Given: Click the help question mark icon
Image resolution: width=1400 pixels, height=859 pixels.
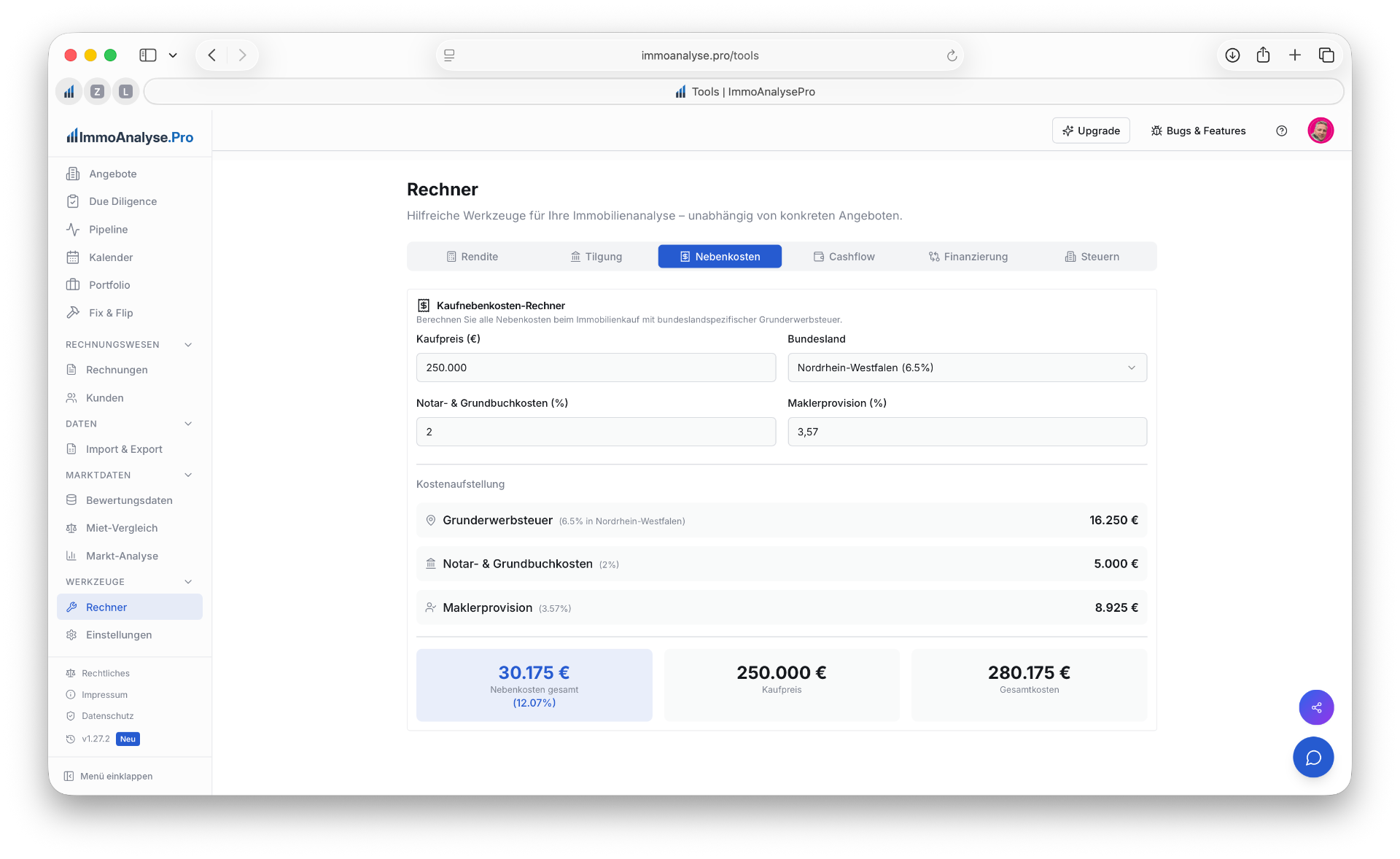Looking at the screenshot, I should pyautogui.click(x=1281, y=131).
